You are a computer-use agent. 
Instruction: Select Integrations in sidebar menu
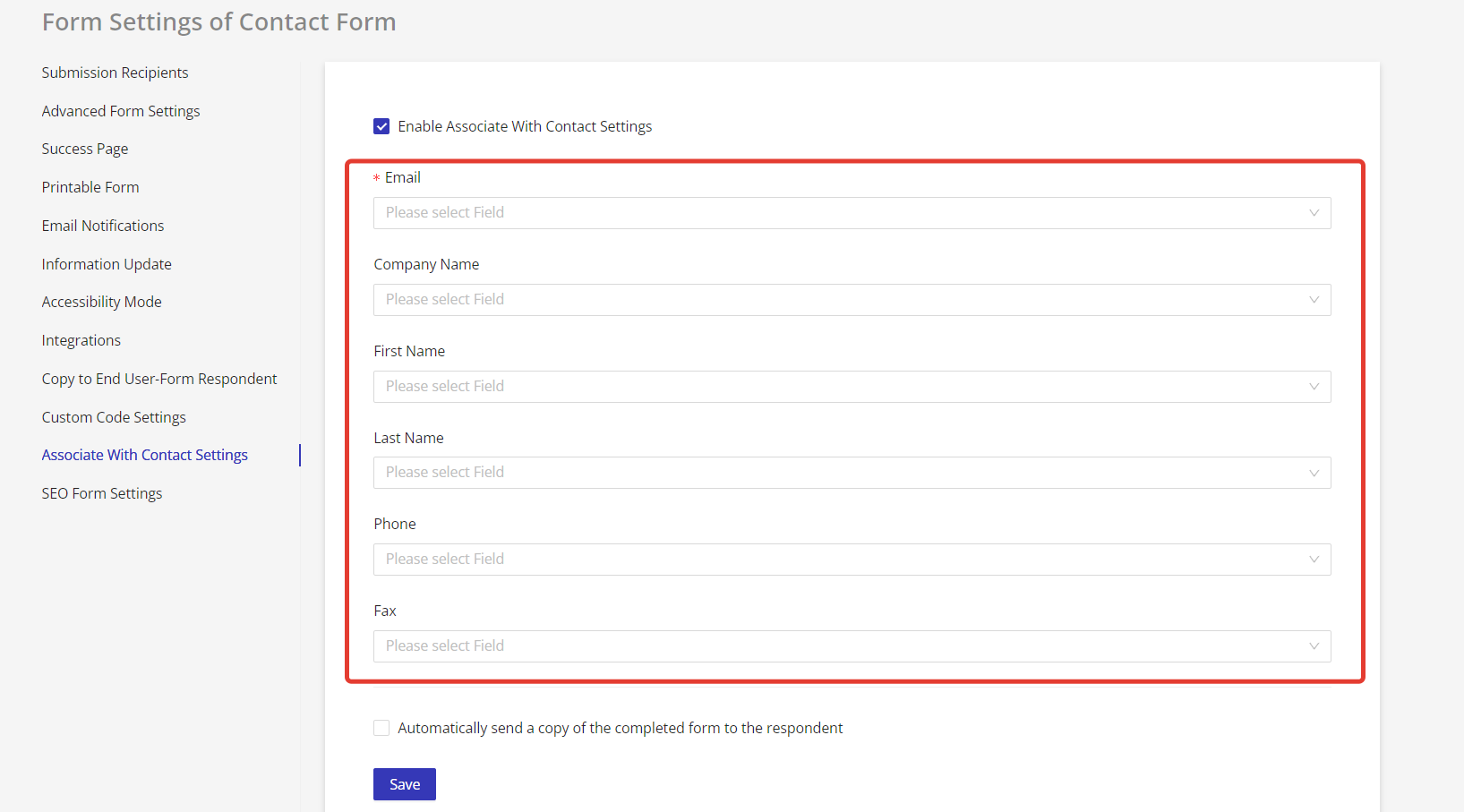81,340
